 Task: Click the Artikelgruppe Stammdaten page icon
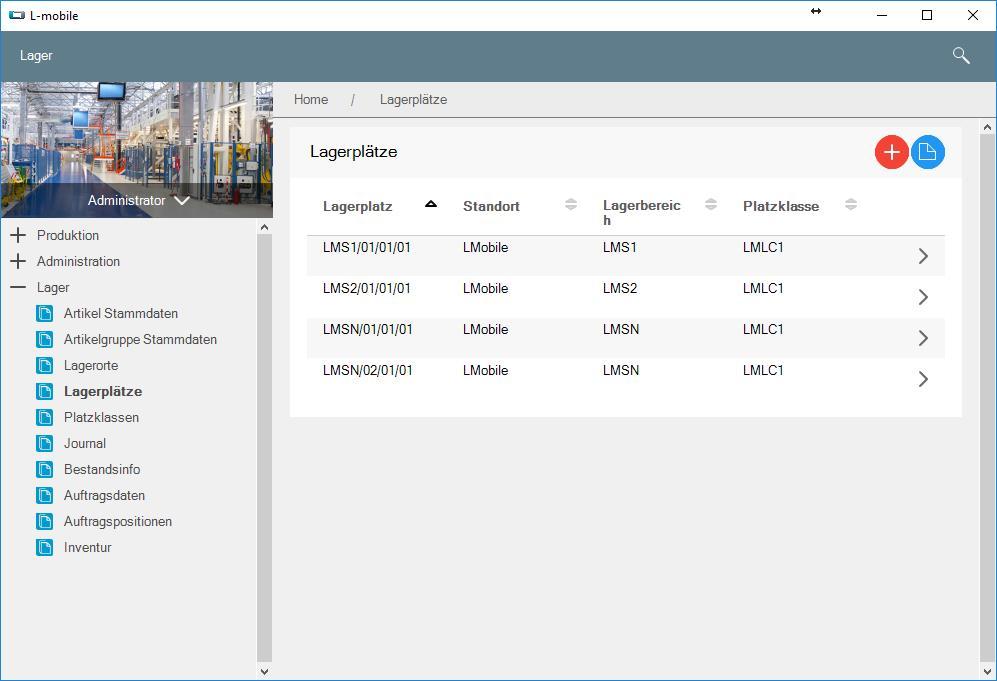[45, 340]
